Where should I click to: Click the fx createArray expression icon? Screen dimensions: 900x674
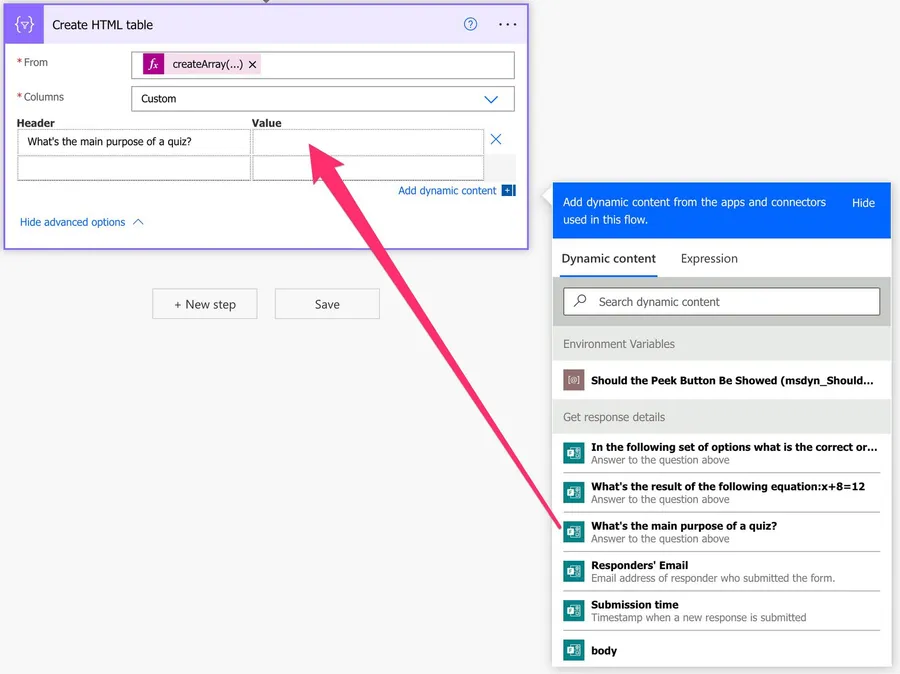point(153,65)
